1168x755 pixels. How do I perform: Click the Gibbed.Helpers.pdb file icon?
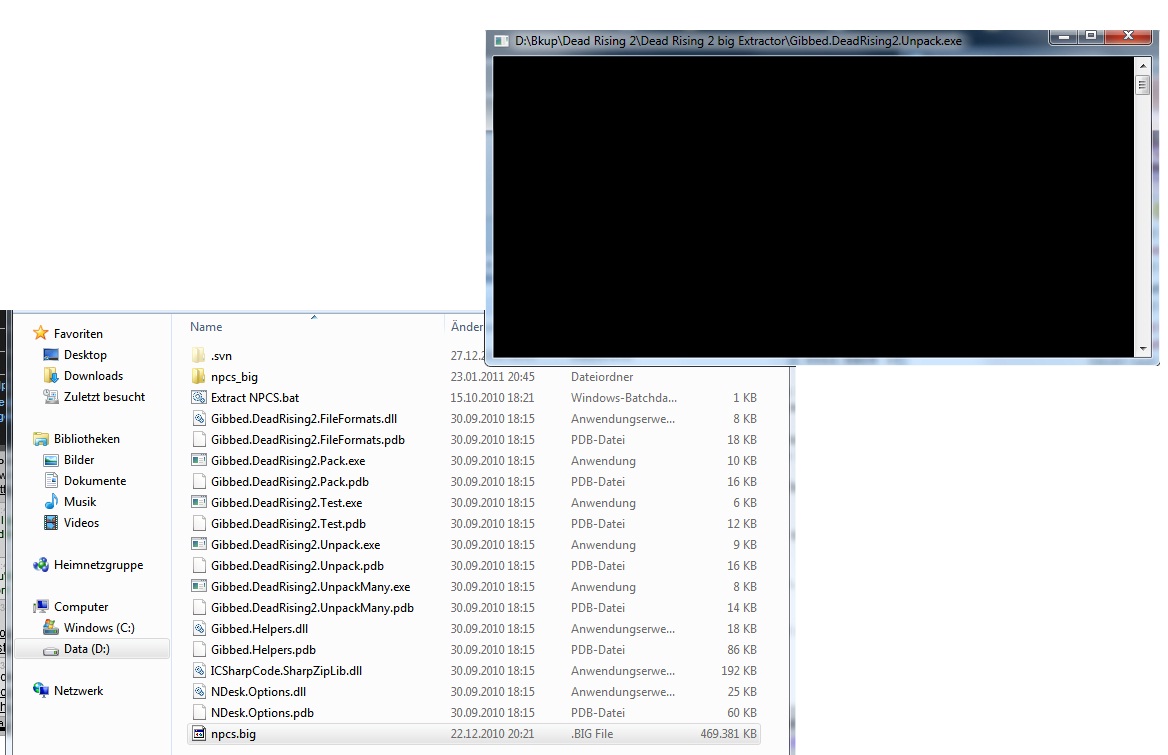pos(198,649)
